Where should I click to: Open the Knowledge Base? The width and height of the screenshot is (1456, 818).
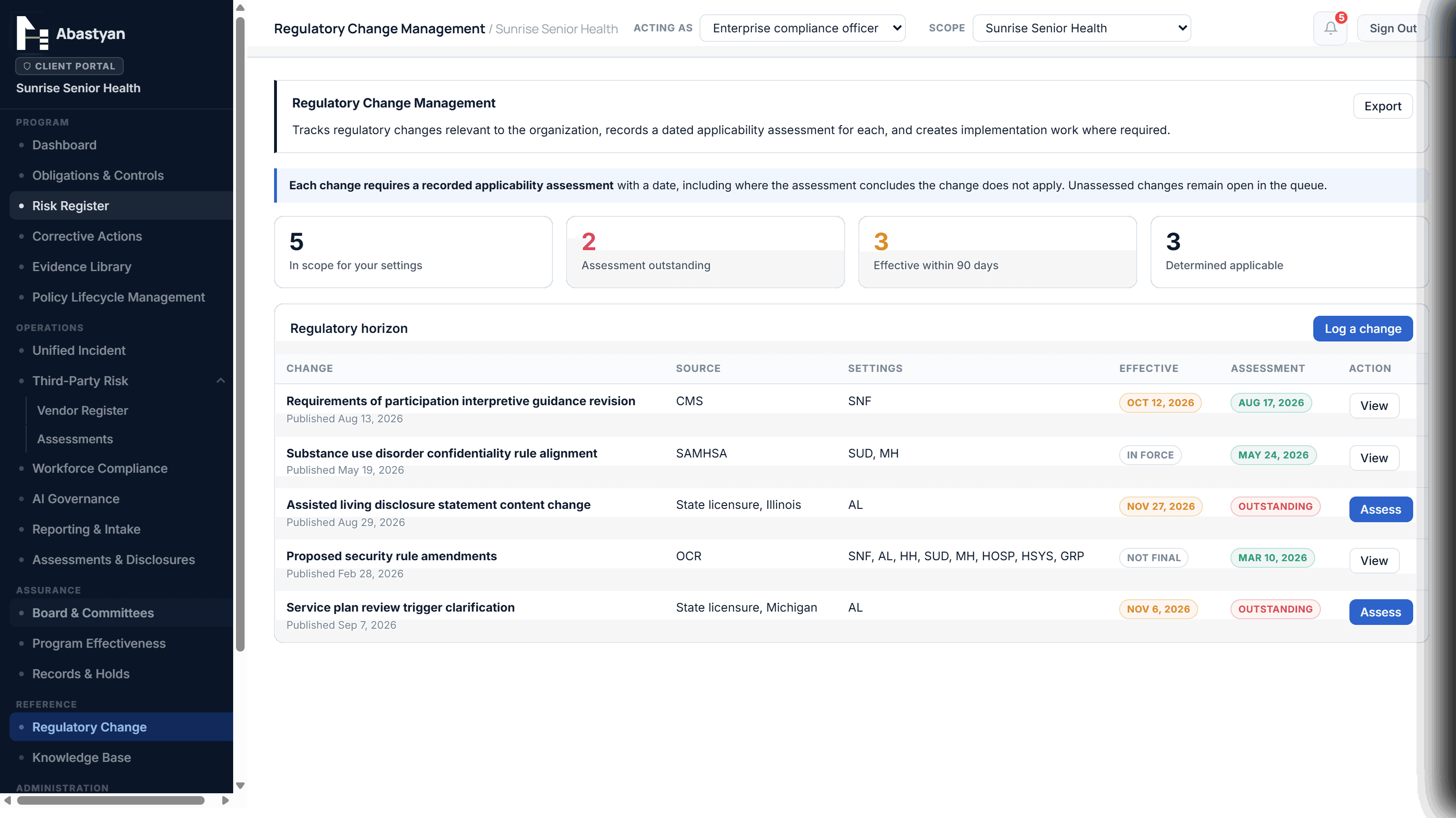tap(121, 758)
